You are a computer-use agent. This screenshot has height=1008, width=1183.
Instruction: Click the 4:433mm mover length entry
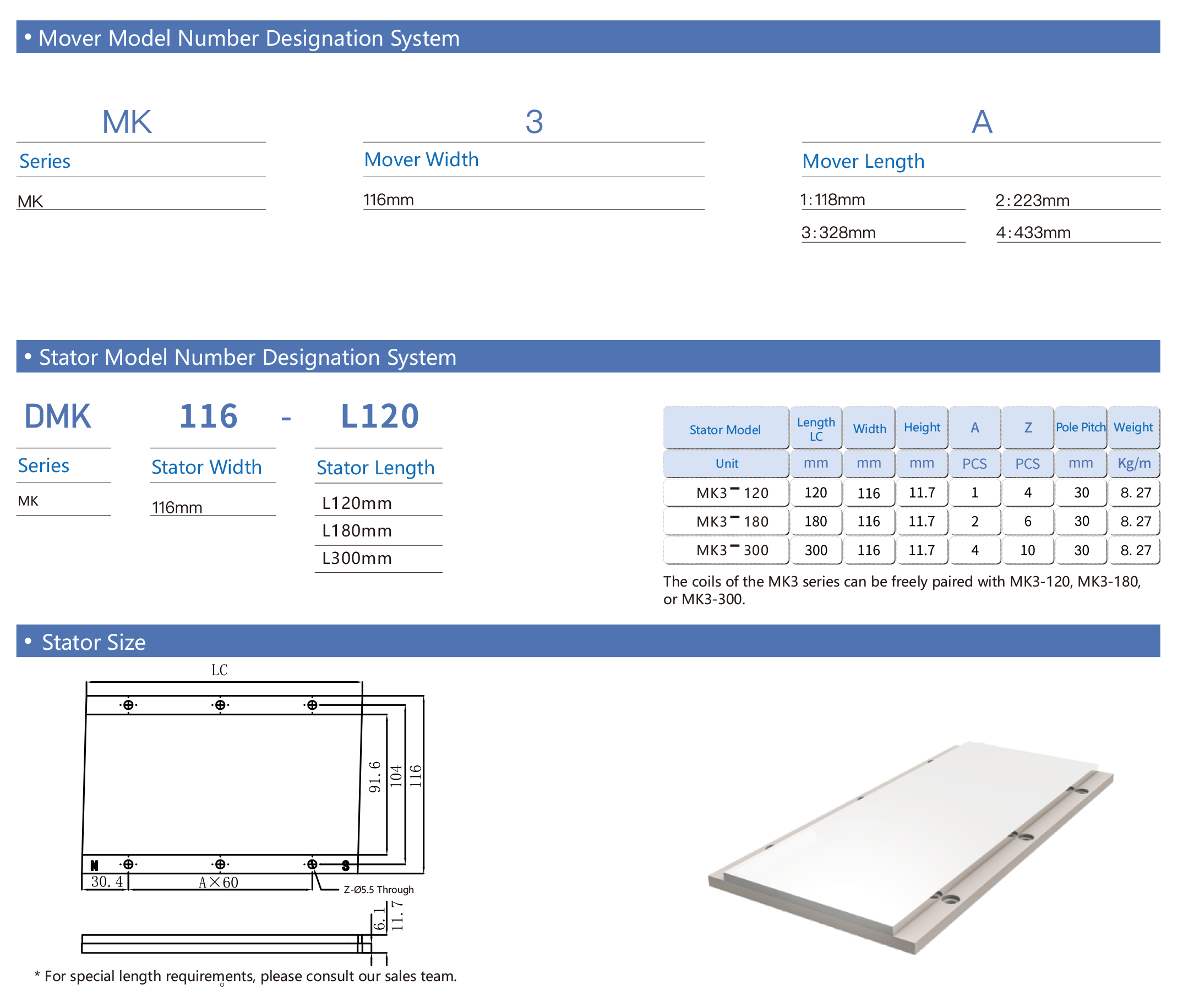tap(1033, 233)
